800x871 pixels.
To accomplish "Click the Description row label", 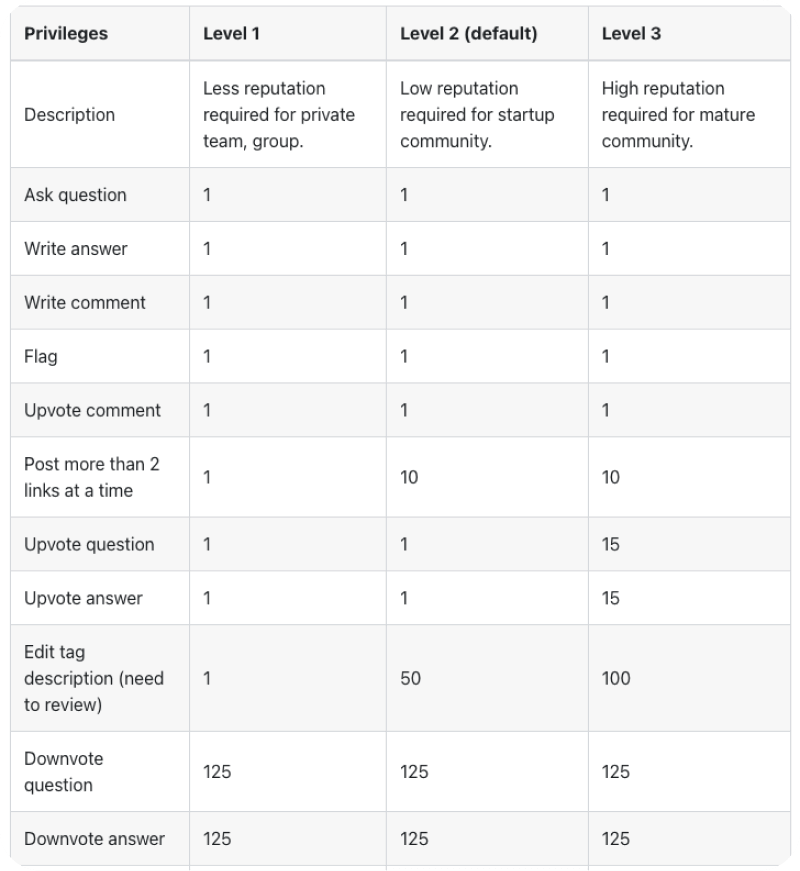I will pos(69,115).
